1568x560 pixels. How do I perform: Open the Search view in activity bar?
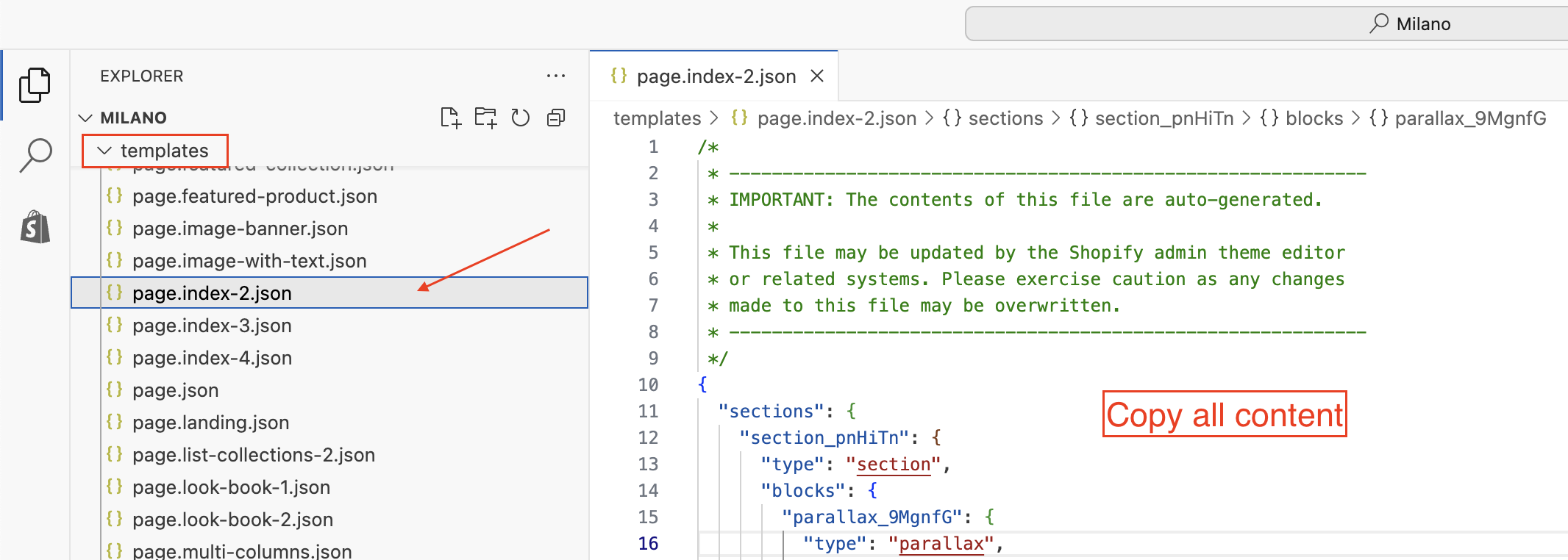pos(35,155)
